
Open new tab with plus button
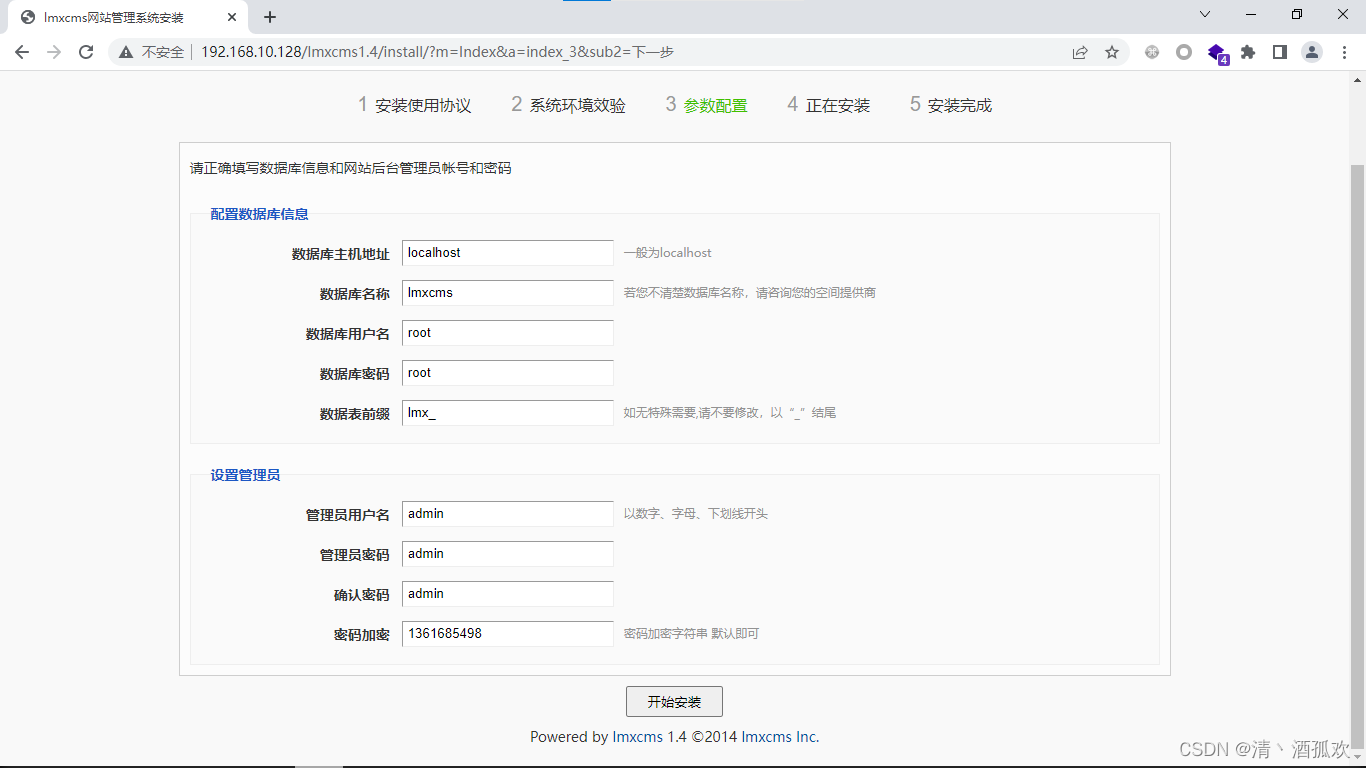click(270, 17)
